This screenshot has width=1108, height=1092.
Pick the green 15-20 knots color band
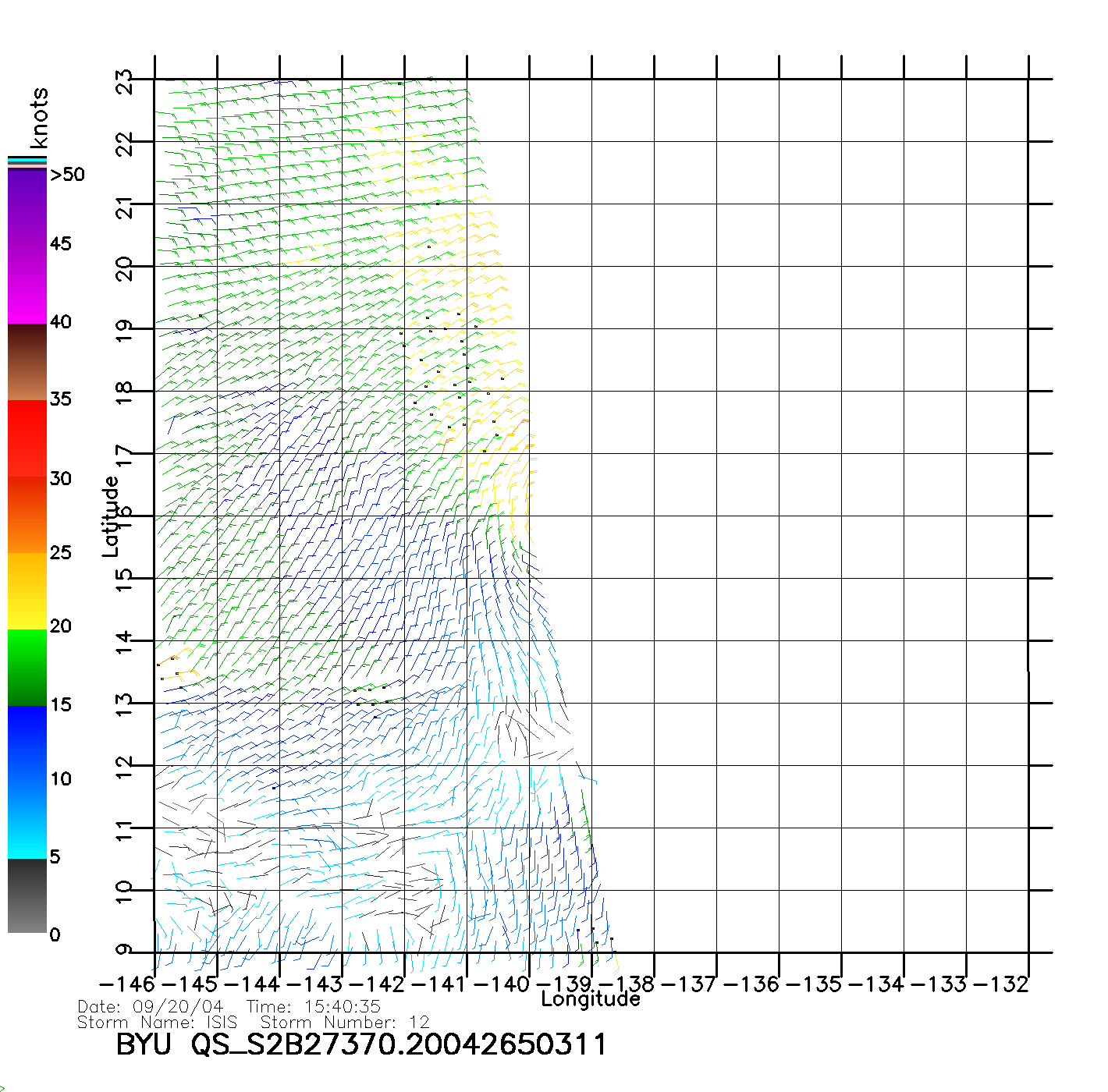[x=27, y=667]
